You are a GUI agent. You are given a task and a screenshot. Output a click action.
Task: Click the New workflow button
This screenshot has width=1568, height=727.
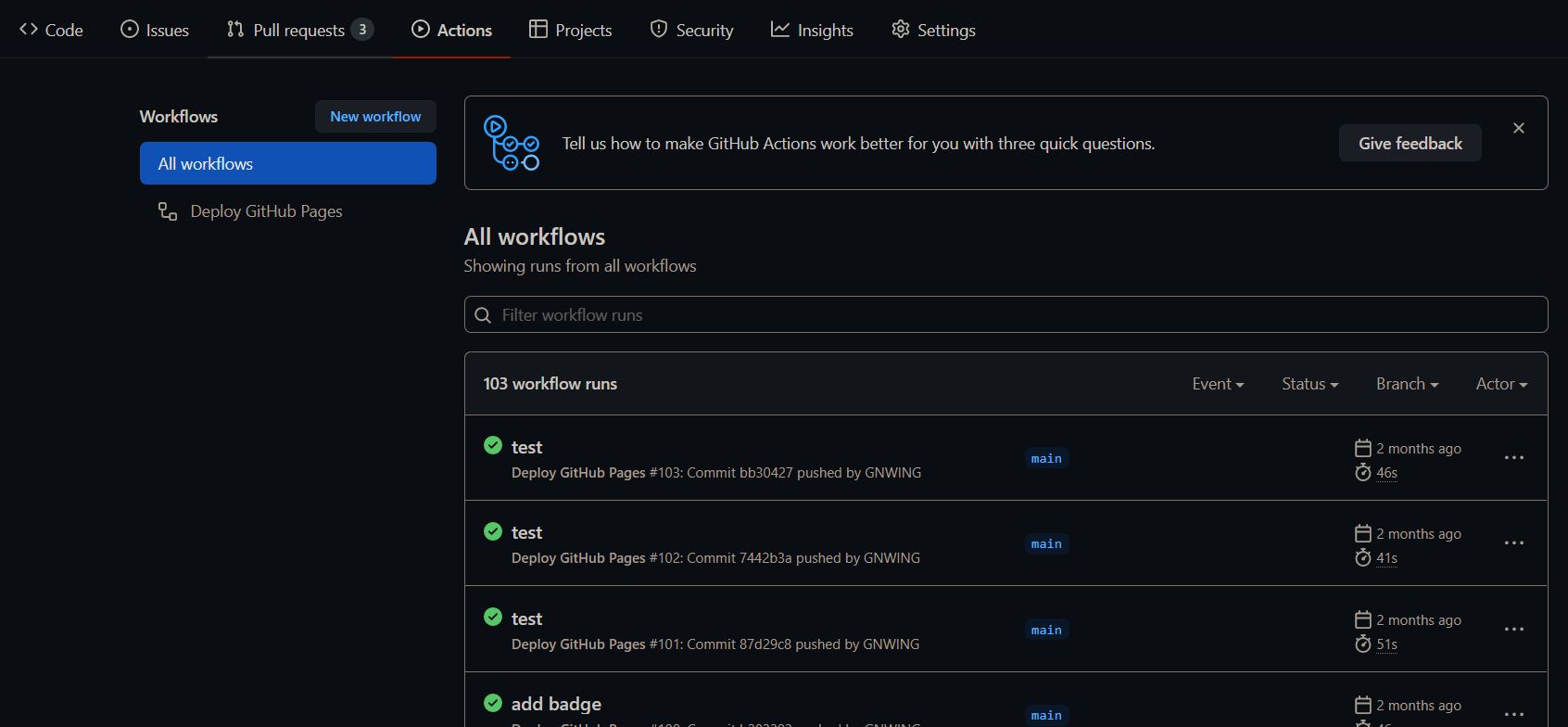tap(375, 117)
